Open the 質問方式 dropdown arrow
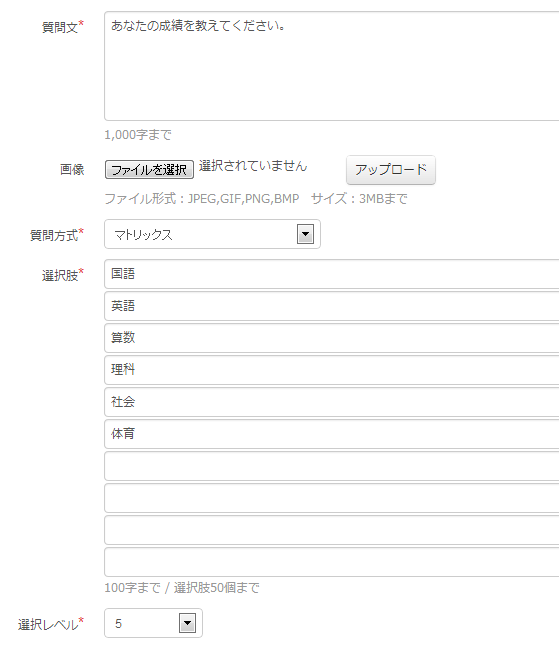Viewport: 559px width, 645px height. pos(305,234)
